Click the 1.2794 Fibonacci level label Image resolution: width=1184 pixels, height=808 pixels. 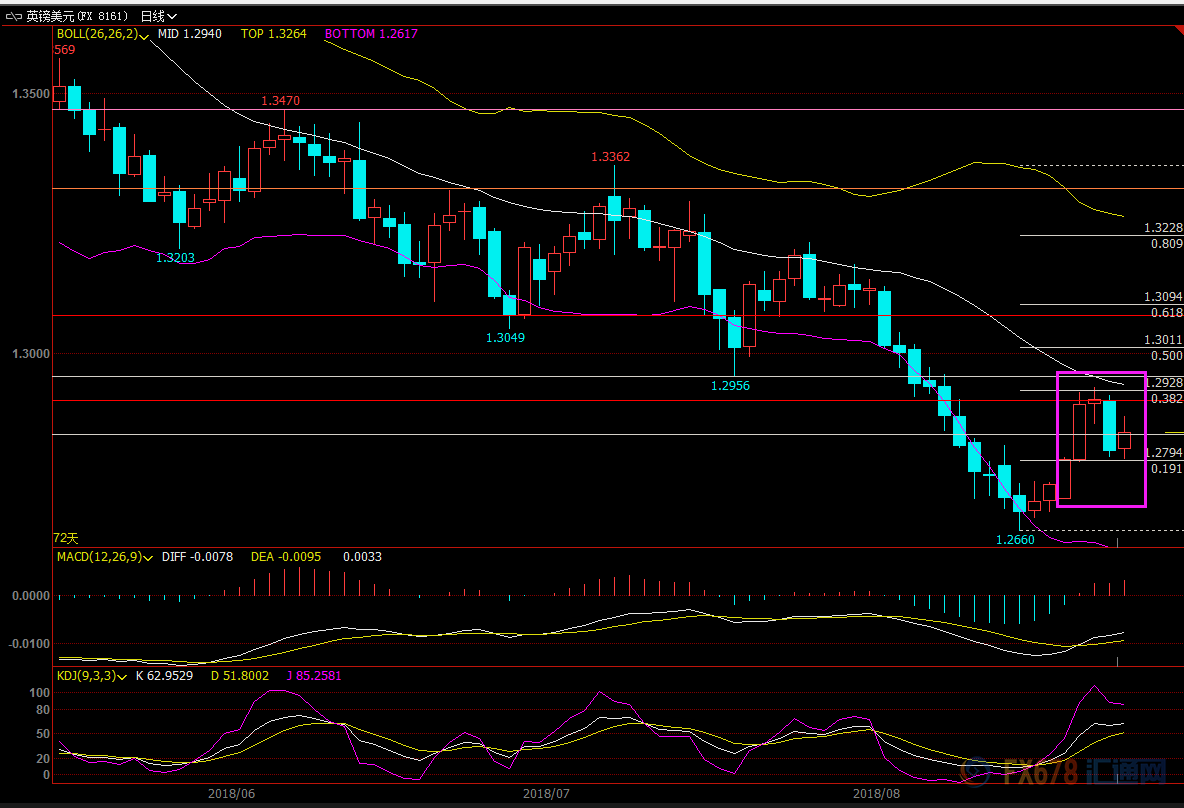point(1164,453)
